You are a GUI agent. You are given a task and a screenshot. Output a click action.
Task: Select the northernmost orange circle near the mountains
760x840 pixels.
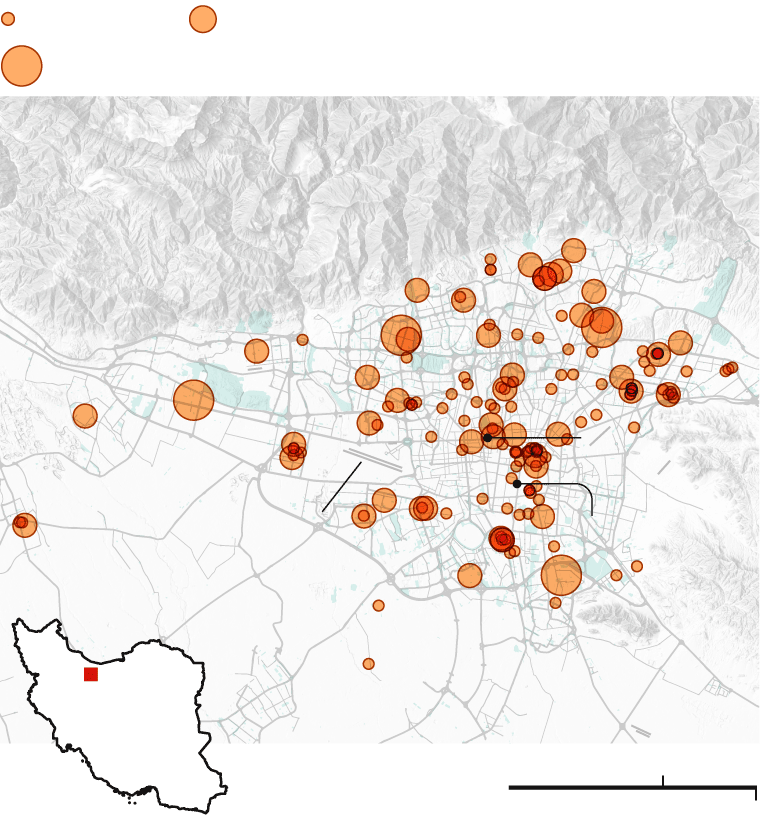tap(573, 250)
